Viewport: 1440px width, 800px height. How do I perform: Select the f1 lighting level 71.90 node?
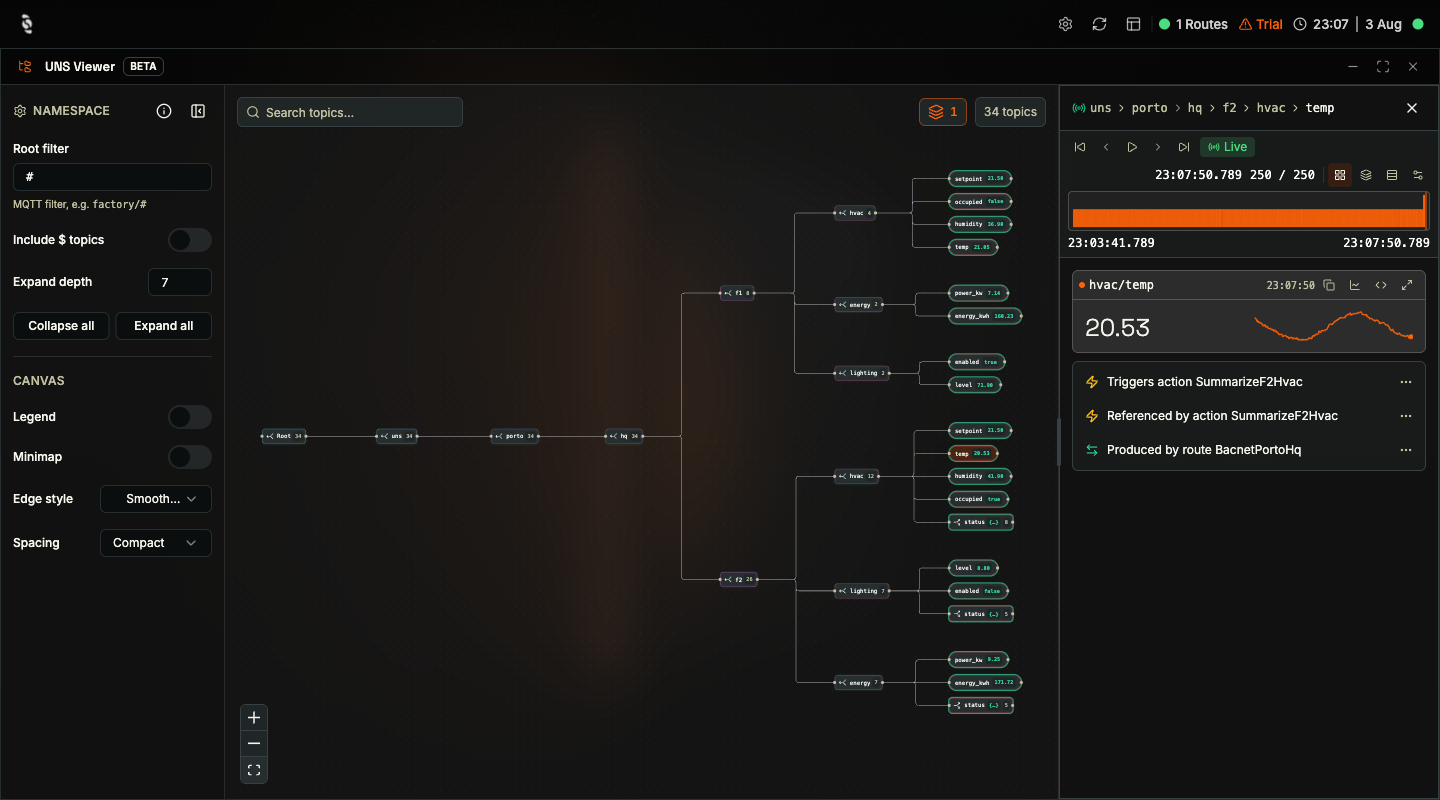click(x=975, y=385)
